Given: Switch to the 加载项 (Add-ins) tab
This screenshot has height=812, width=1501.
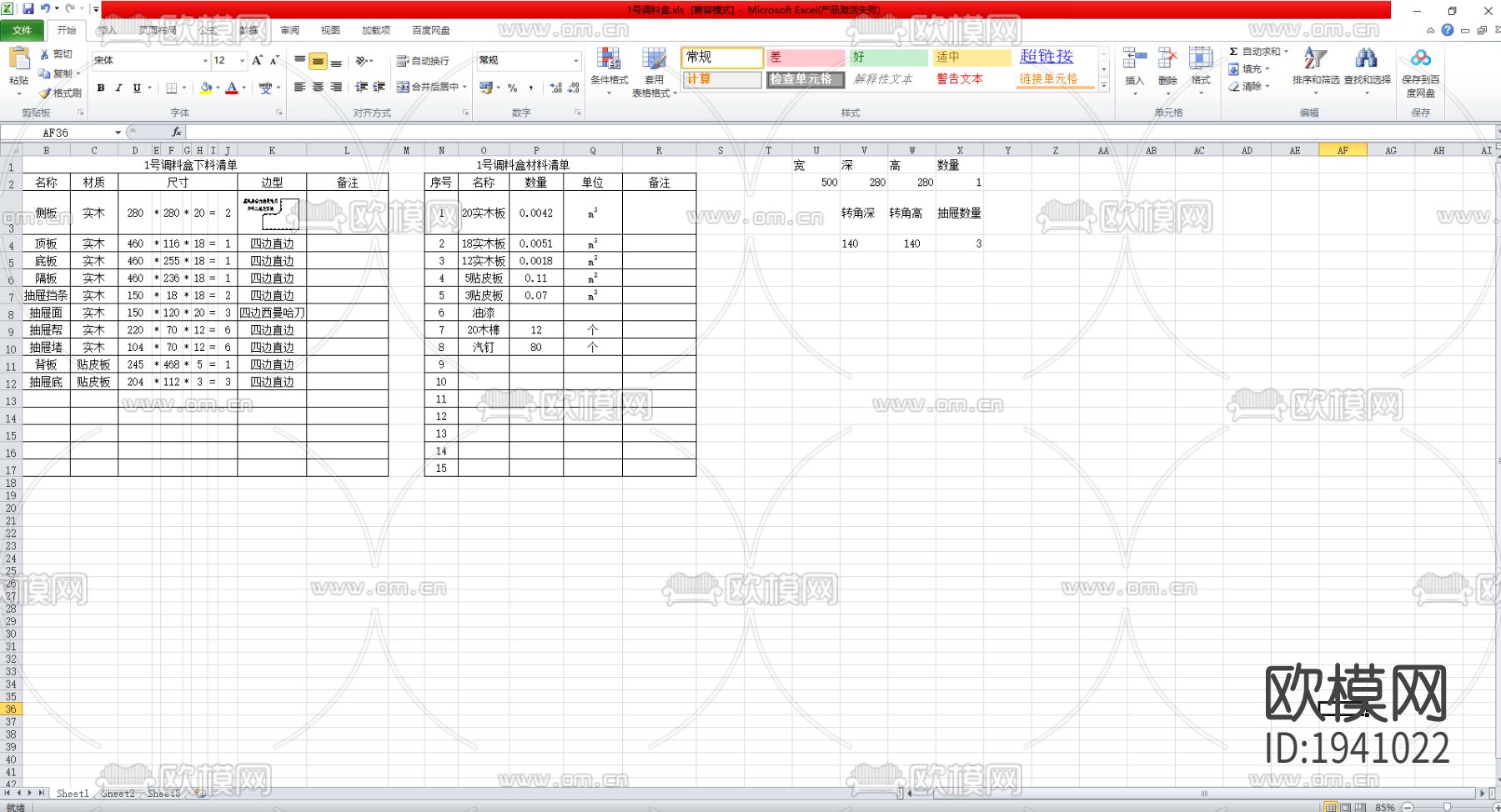Looking at the screenshot, I should (376, 30).
